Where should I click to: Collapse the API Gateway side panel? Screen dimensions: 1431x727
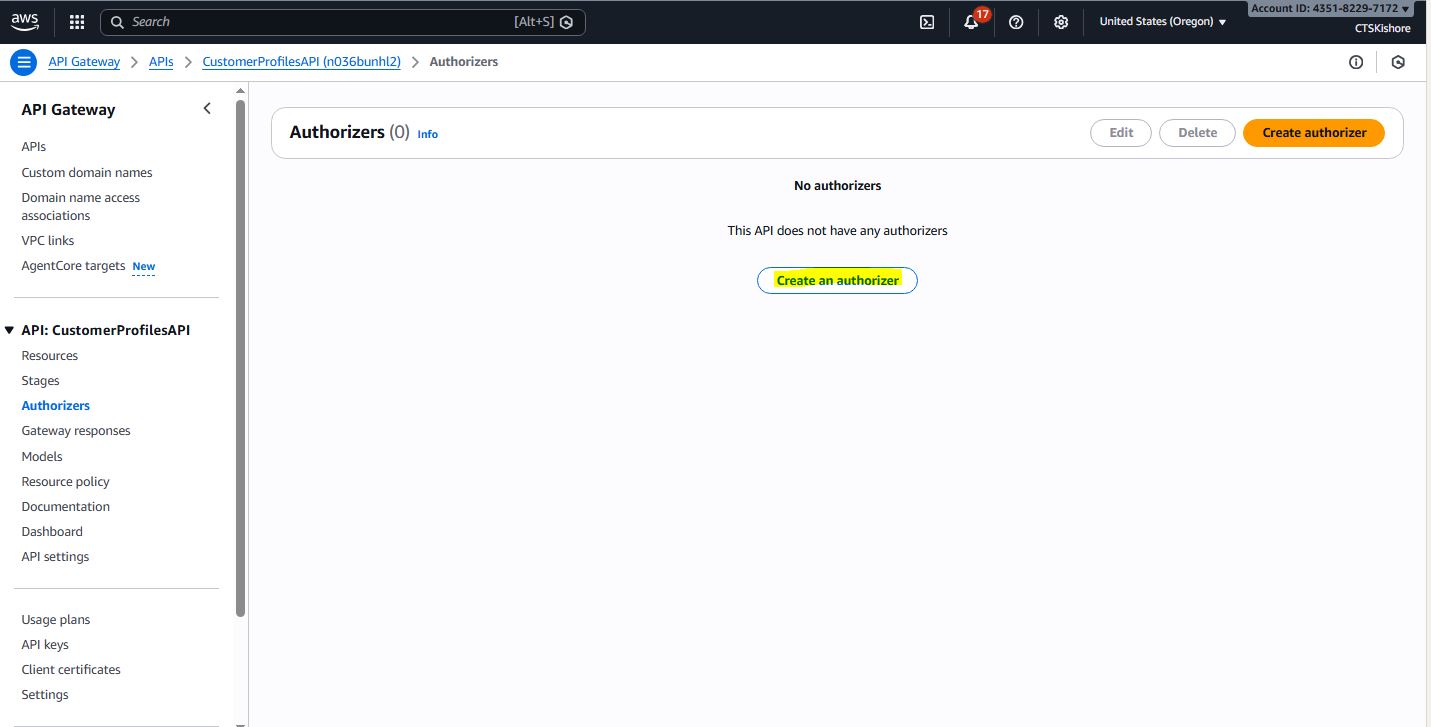point(207,109)
